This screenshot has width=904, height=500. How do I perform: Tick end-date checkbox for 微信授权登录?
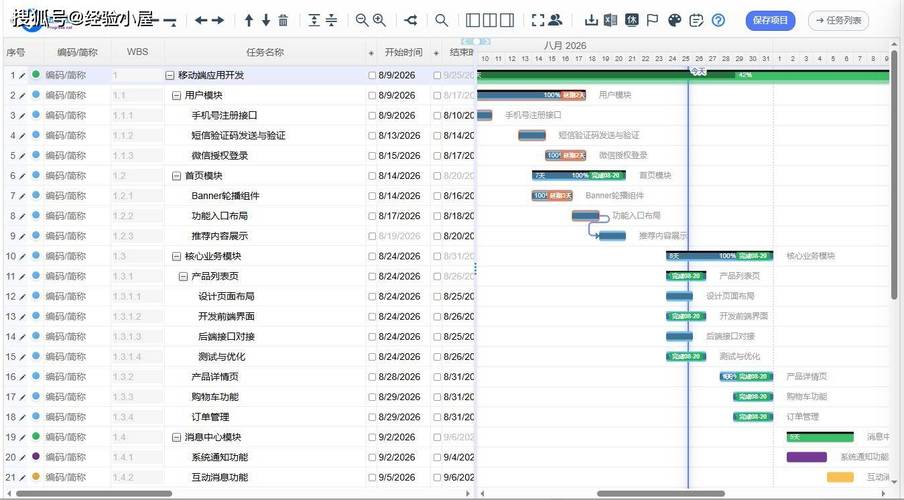[x=437, y=156]
